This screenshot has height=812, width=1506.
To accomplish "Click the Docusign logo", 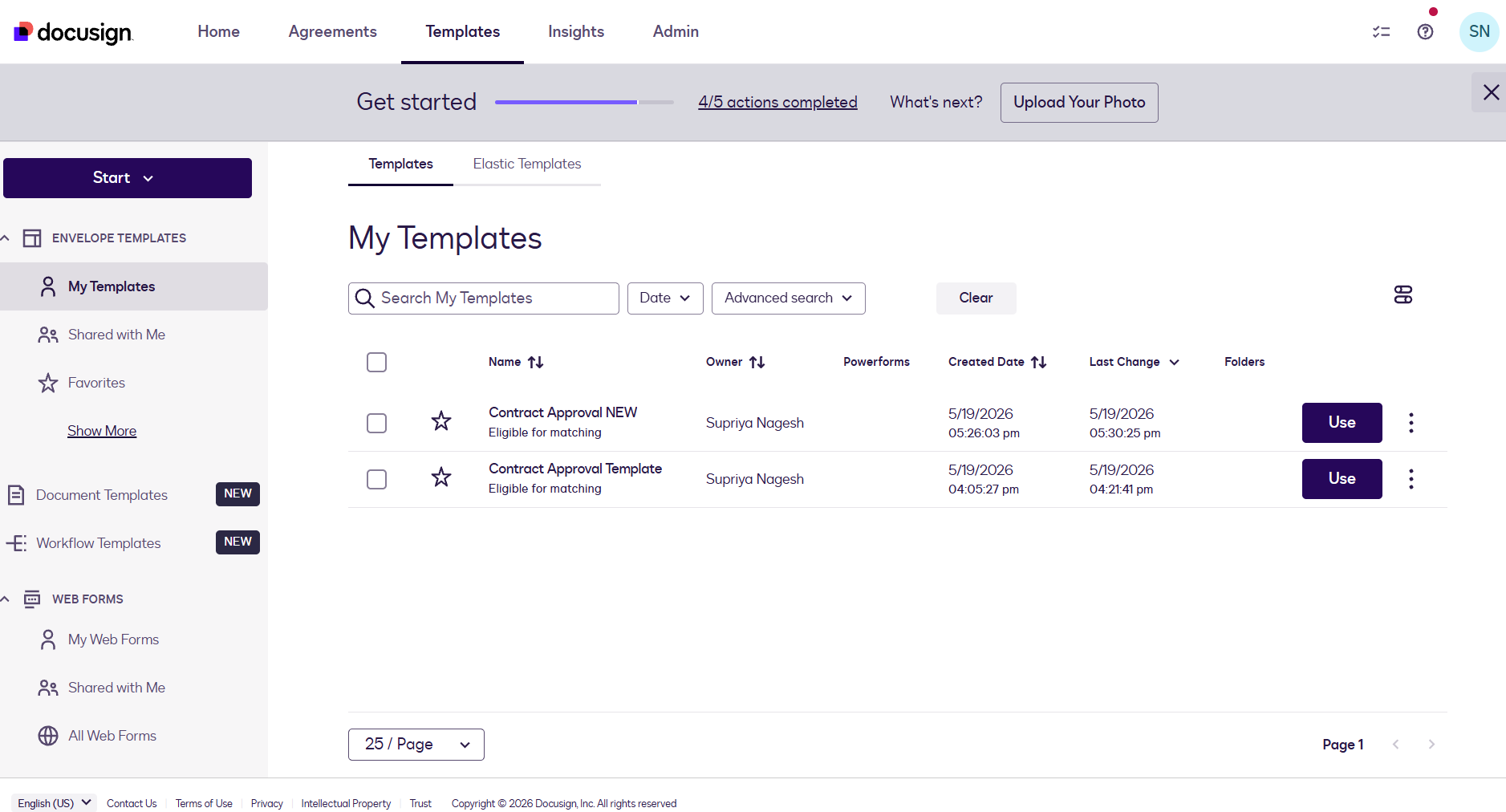I will pos(73,32).
